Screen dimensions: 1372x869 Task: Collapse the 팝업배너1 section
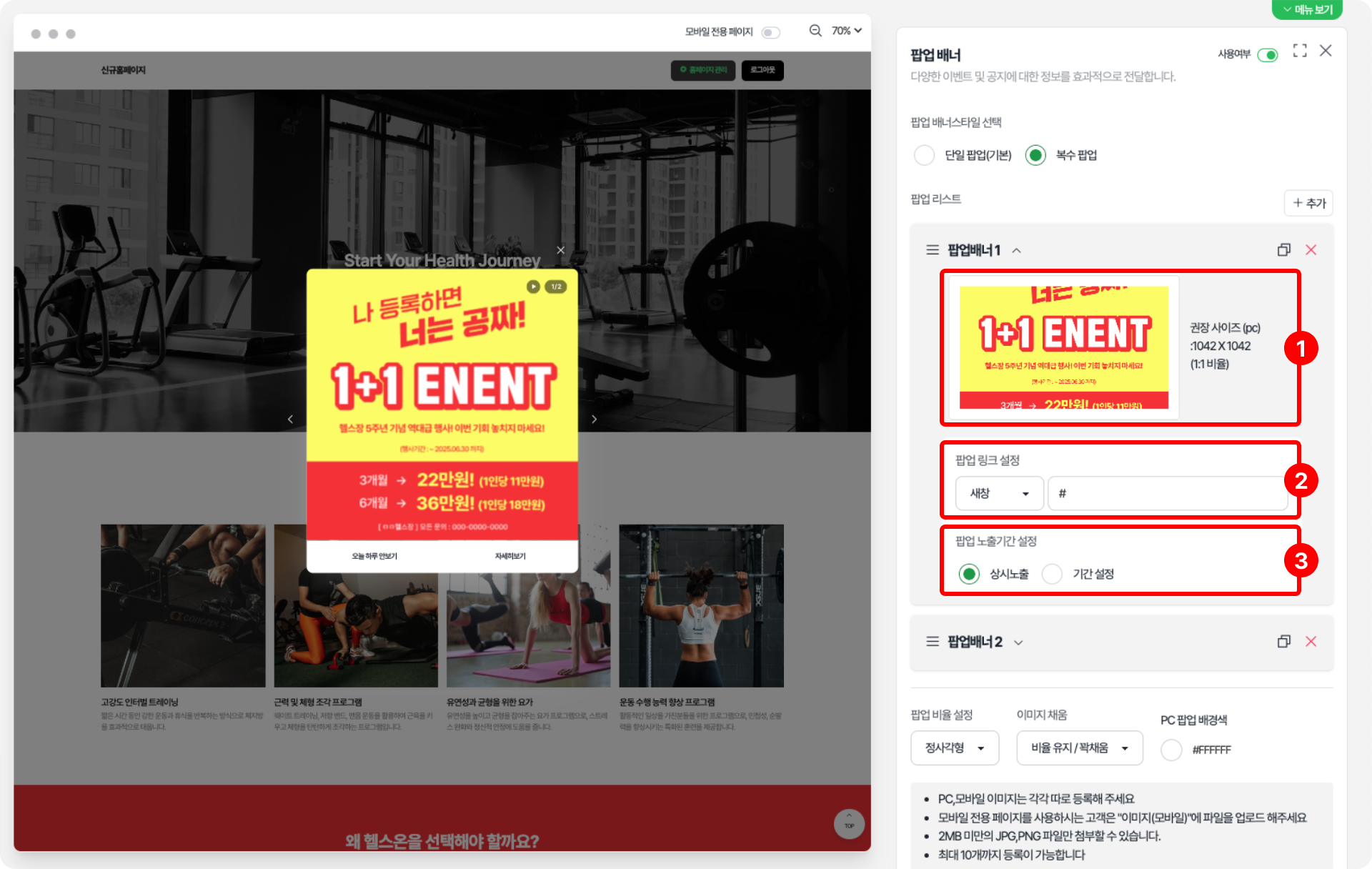click(x=1017, y=250)
